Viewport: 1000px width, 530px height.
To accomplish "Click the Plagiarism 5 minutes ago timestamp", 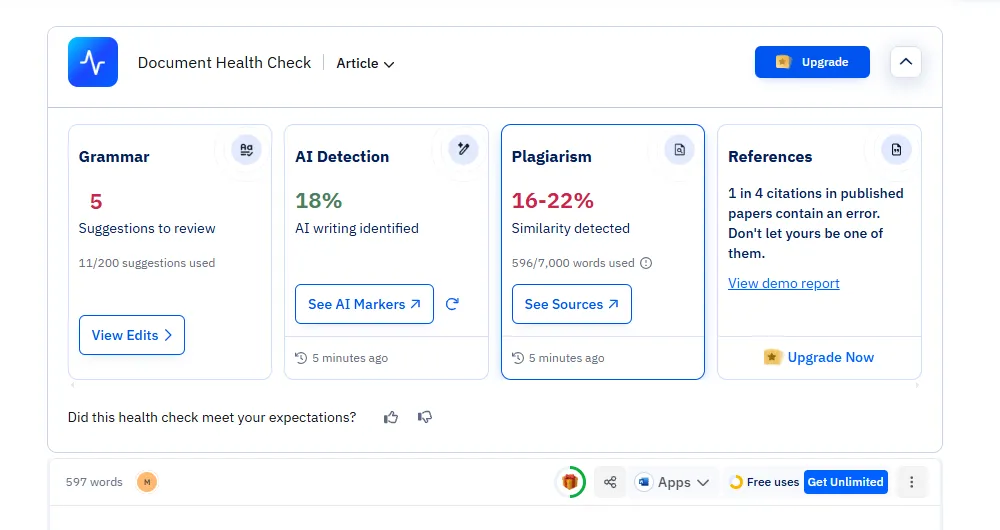I will [566, 358].
